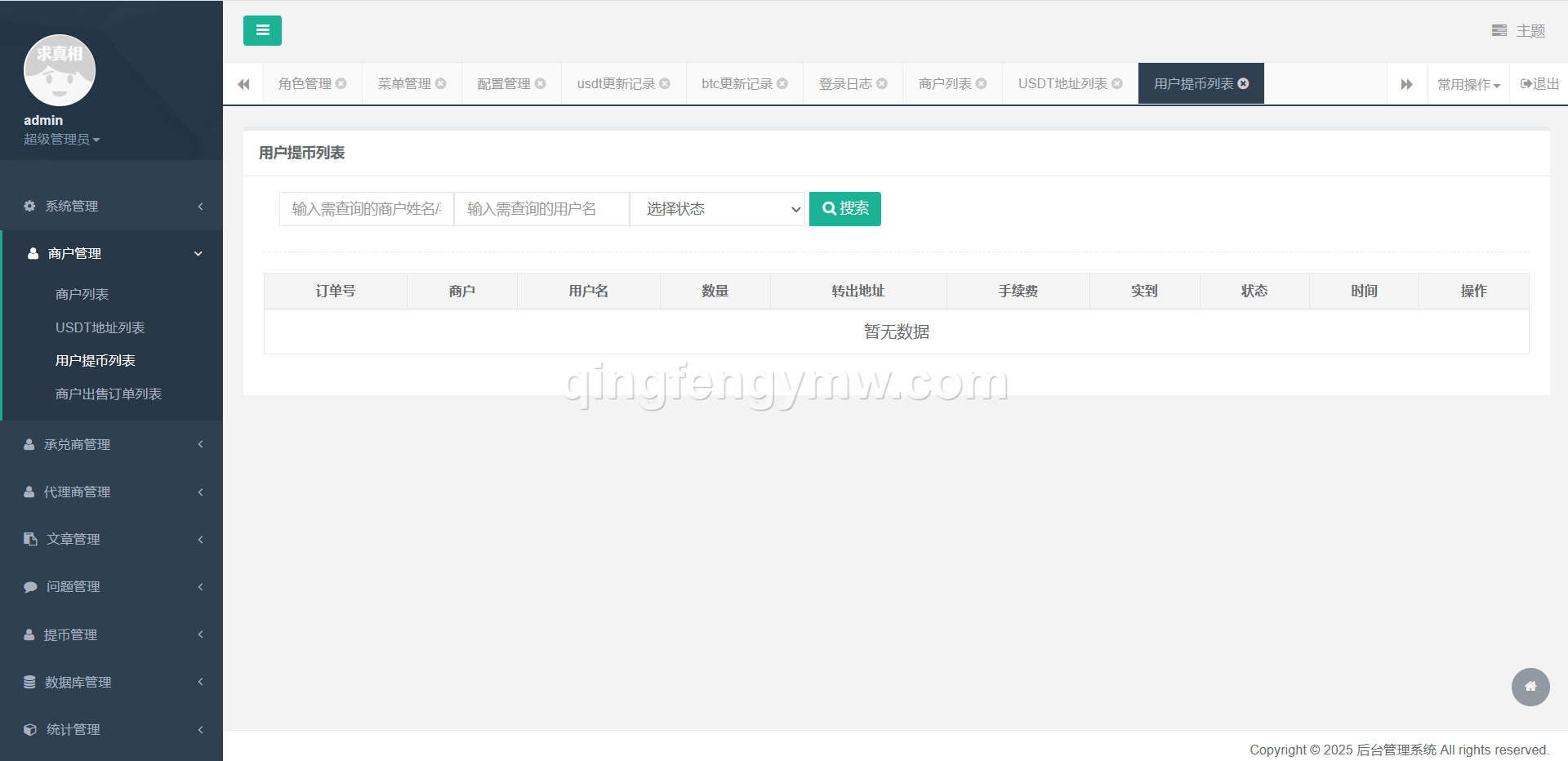Expand the 承兑商管理 chevron
Screen dimensions: 1568x761
pos(200,444)
